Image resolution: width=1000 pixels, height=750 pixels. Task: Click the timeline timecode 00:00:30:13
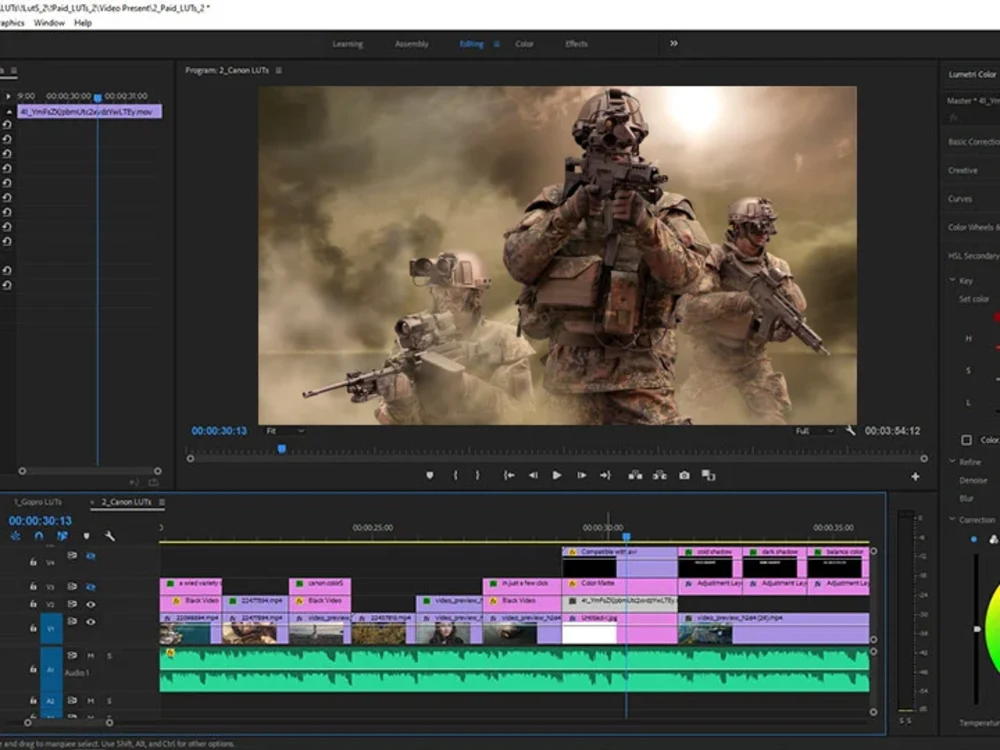pos(40,521)
